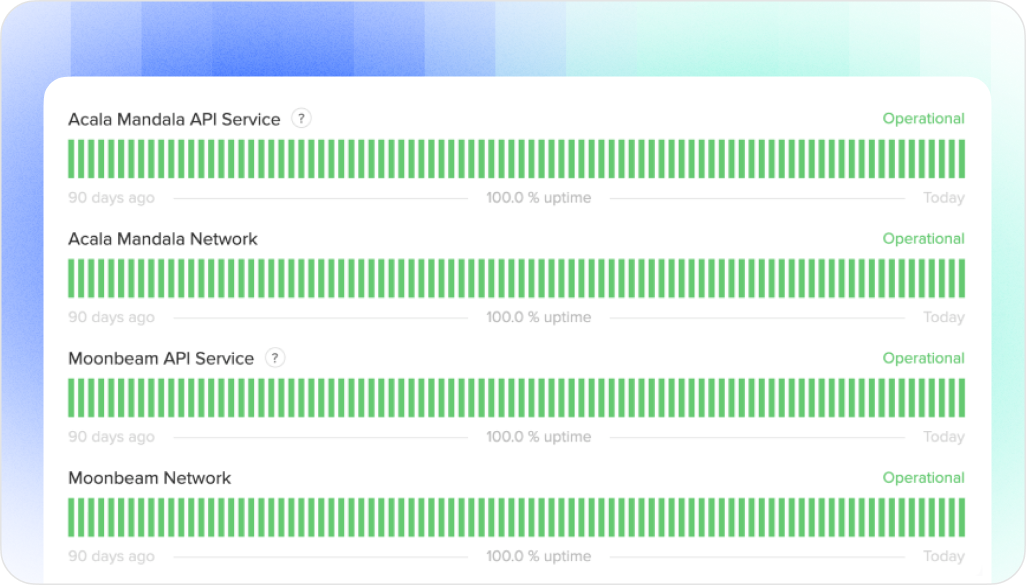1026x585 pixels.
Task: Click the last (today) day bar for Moonbeam API Service
Action: (x=962, y=398)
